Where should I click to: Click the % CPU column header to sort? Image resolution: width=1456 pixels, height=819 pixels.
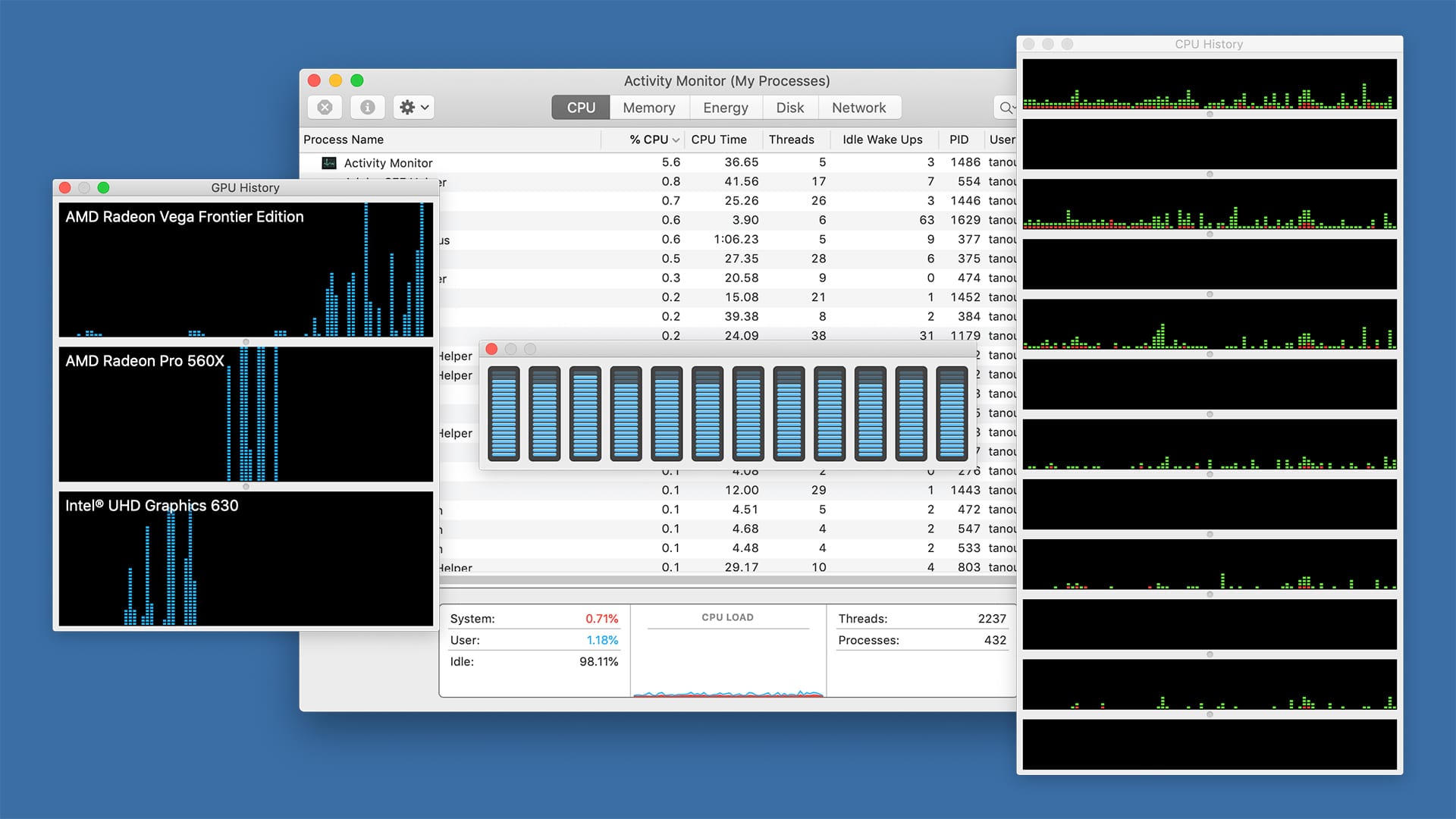pos(650,139)
